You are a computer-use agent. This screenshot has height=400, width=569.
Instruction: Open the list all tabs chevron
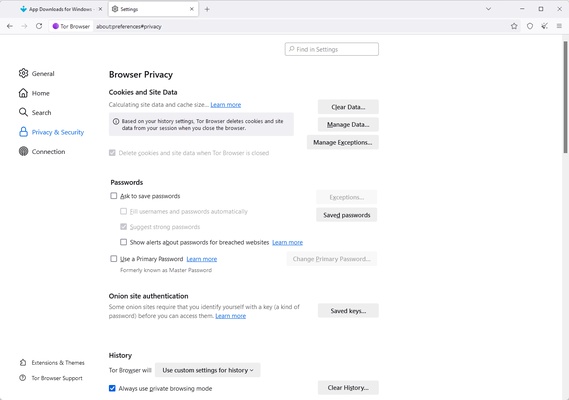pos(488,9)
